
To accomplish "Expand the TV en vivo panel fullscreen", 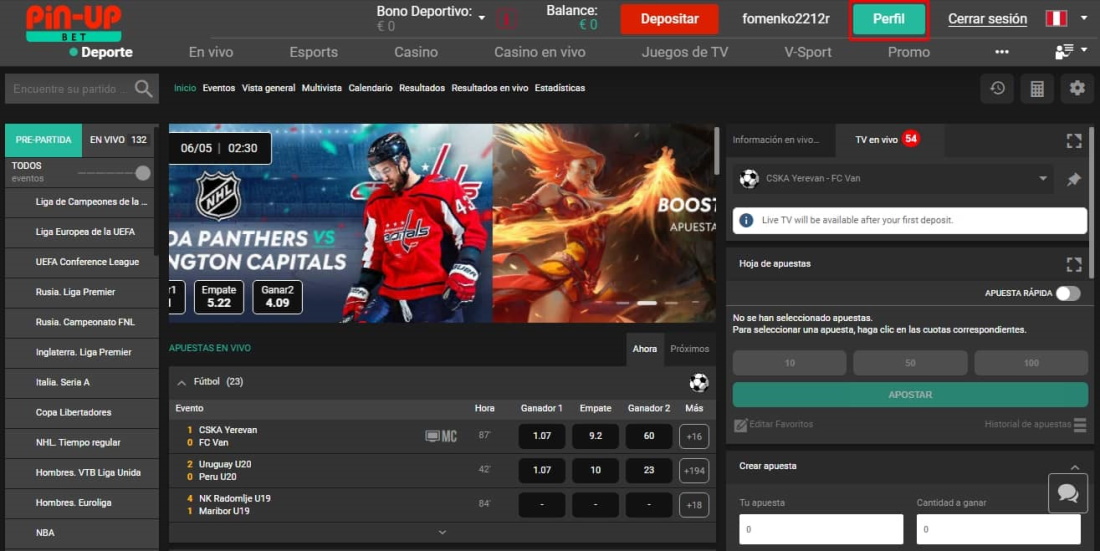I will [x=1073, y=140].
